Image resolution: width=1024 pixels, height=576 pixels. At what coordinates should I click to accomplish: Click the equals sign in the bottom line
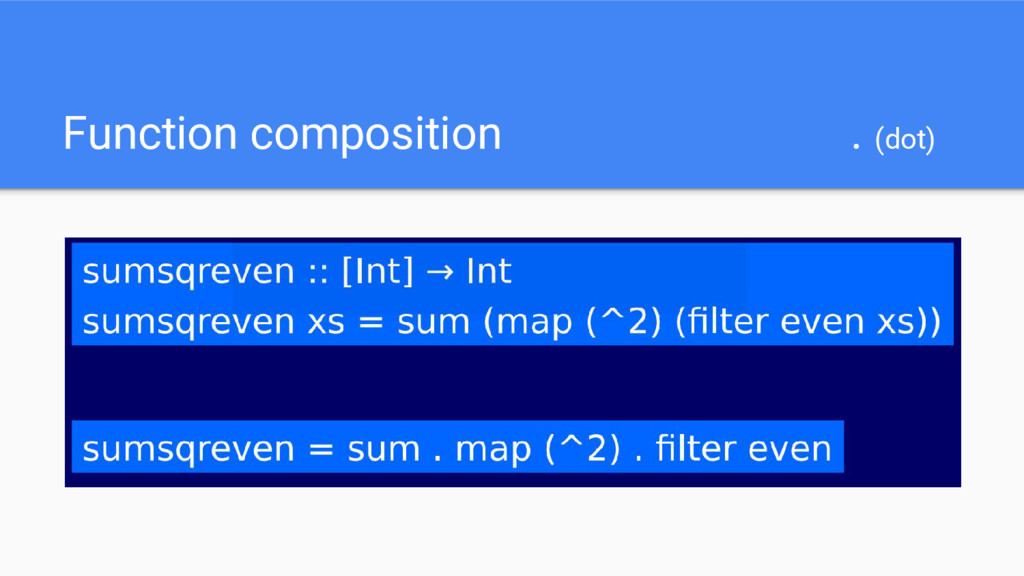pos(320,451)
